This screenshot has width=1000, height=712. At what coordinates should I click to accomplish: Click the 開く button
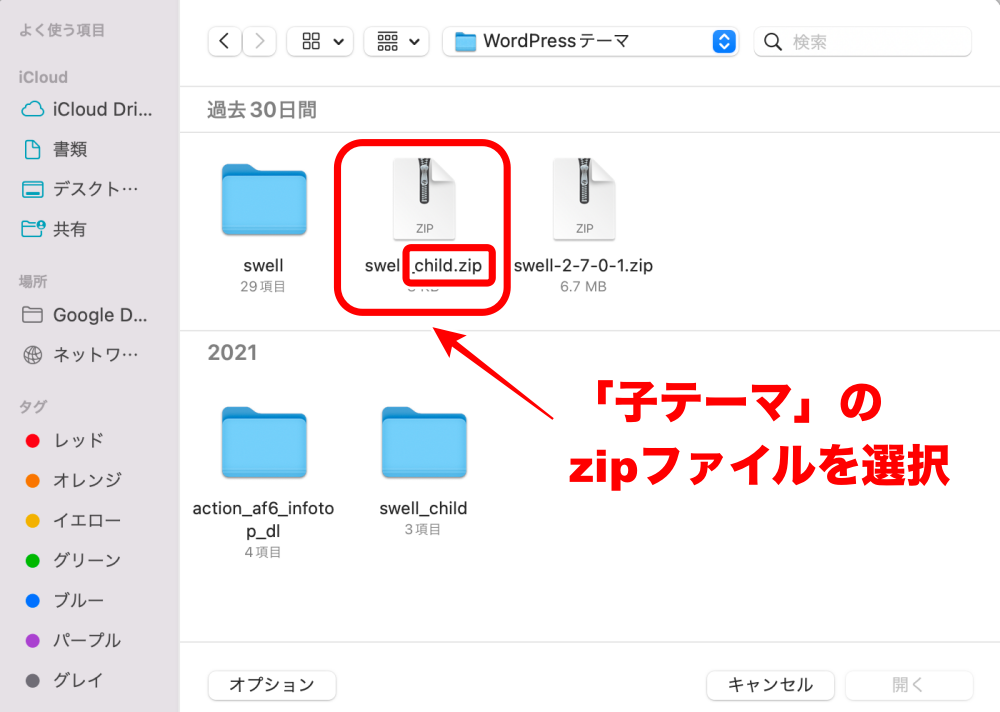[909, 685]
